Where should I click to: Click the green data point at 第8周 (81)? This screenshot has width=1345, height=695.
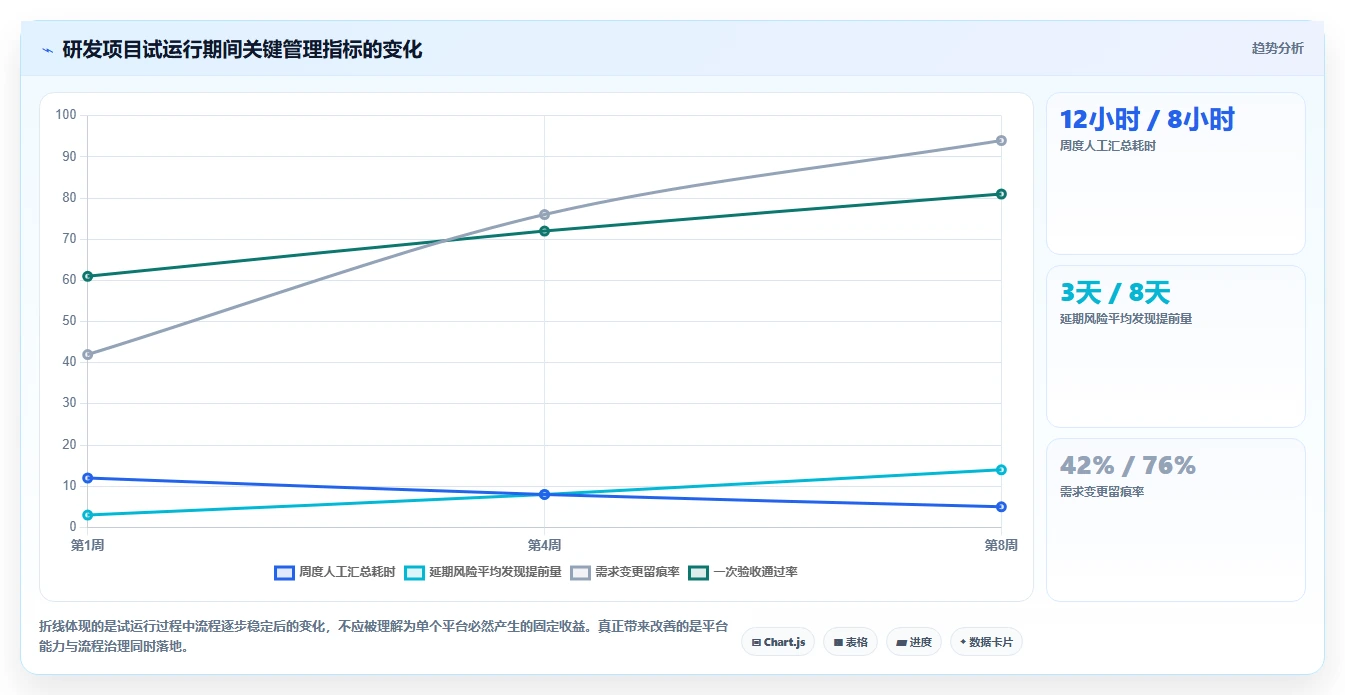click(x=1001, y=194)
